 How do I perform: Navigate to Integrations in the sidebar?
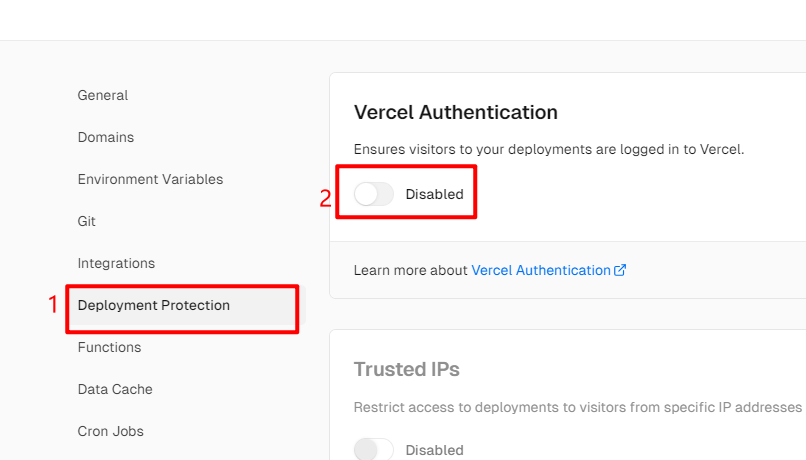click(x=116, y=264)
